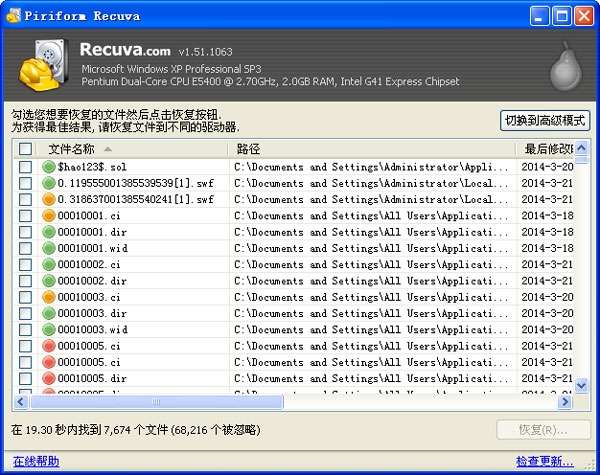
Task: Click the vertical scrollbar down arrow
Action: [582, 385]
